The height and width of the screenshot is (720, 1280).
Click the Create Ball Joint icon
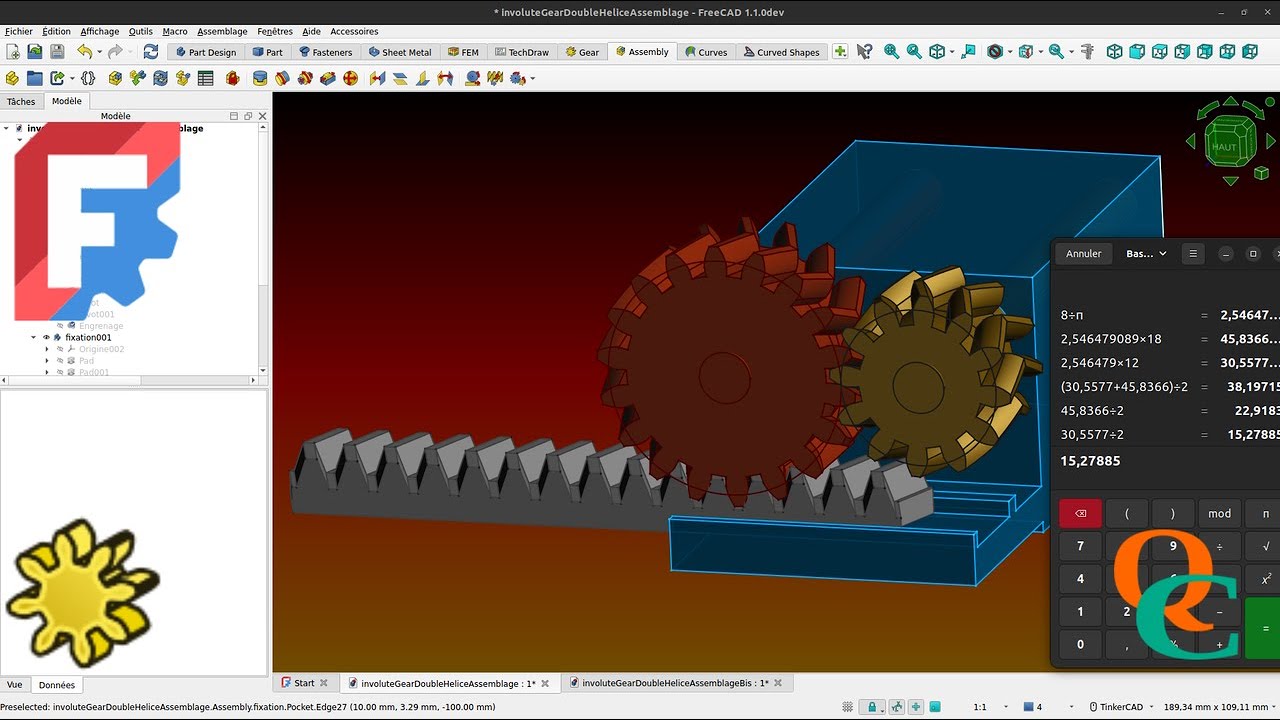click(351, 78)
